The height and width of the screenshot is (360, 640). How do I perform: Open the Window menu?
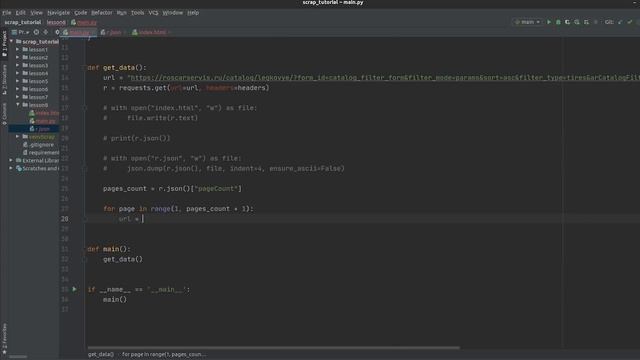pyautogui.click(x=173, y=13)
